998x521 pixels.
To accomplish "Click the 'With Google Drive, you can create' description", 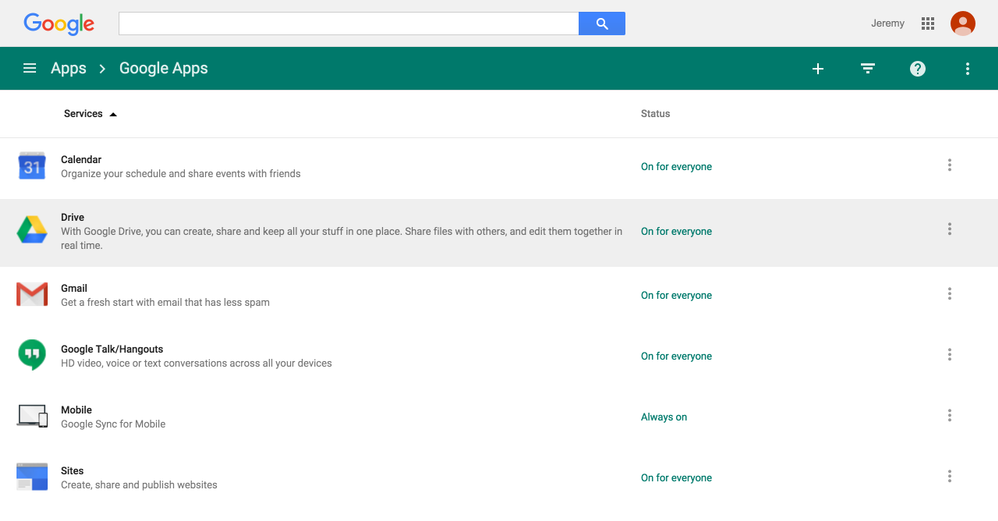I will pos(341,239).
